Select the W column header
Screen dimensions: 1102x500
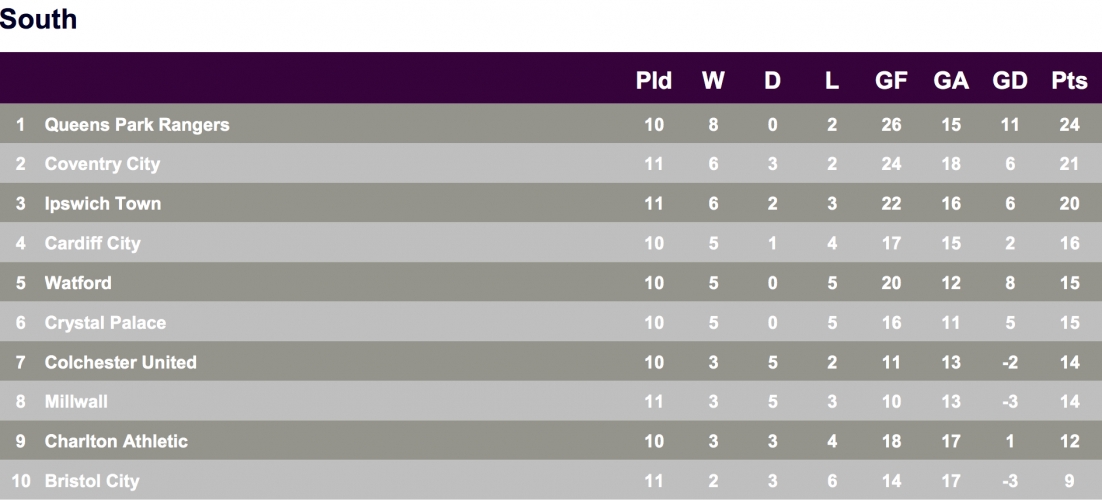pyautogui.click(x=713, y=81)
